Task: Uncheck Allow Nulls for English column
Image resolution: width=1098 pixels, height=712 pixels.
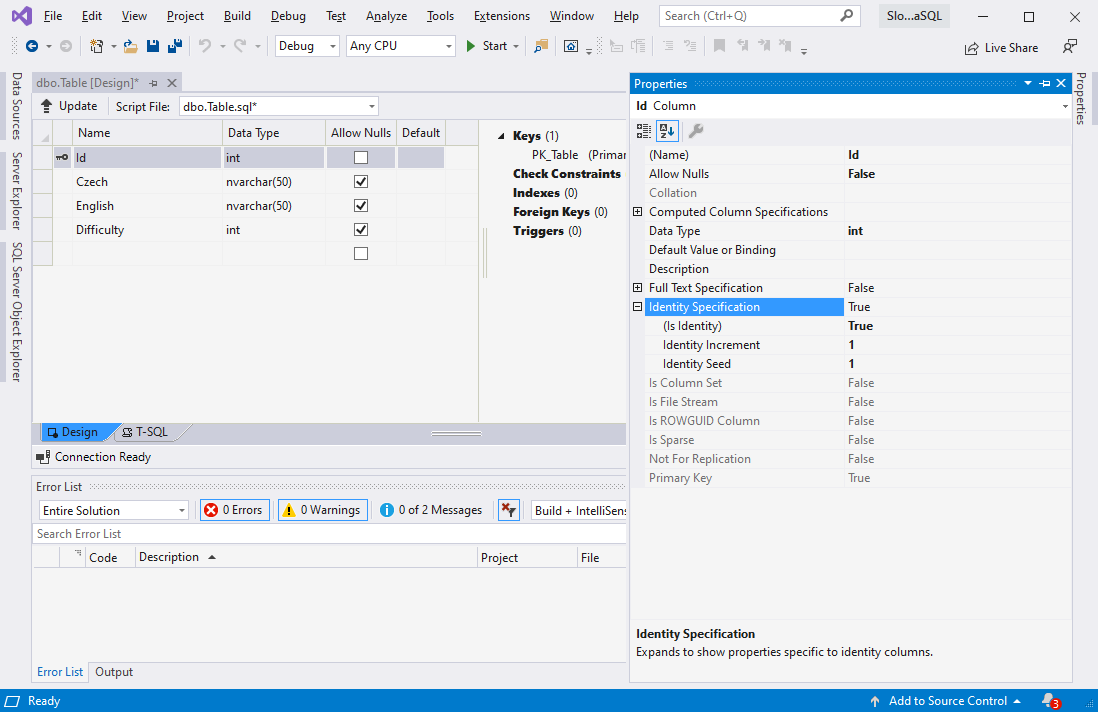Action: click(x=361, y=206)
